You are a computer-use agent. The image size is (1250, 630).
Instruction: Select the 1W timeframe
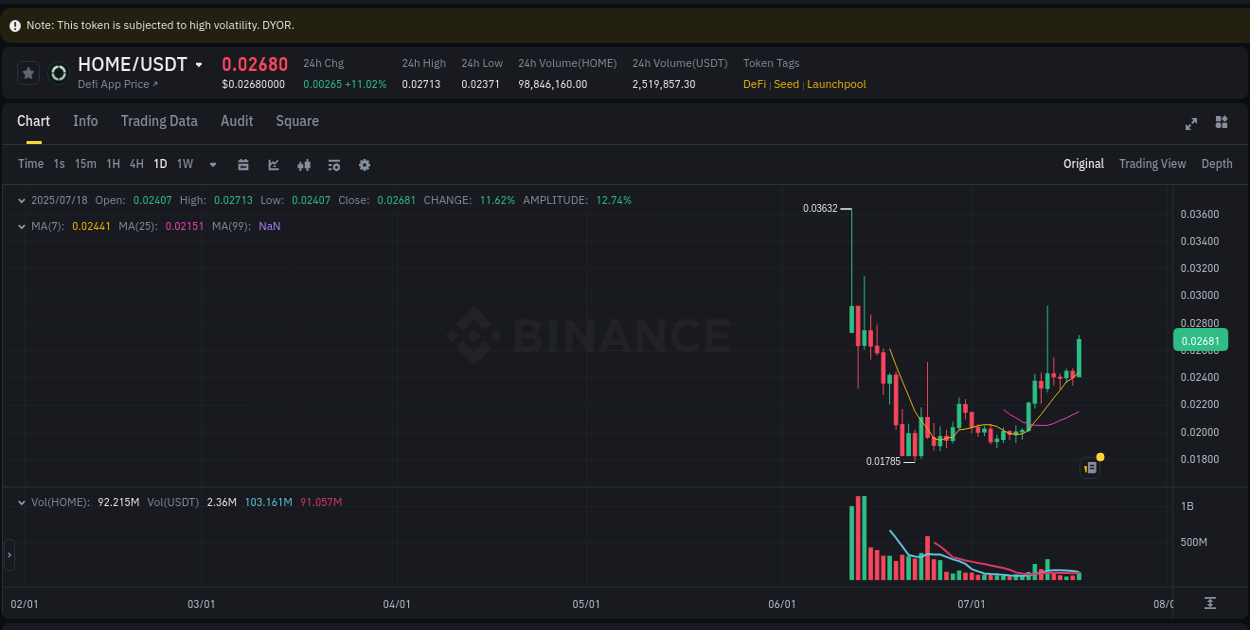[x=184, y=164]
